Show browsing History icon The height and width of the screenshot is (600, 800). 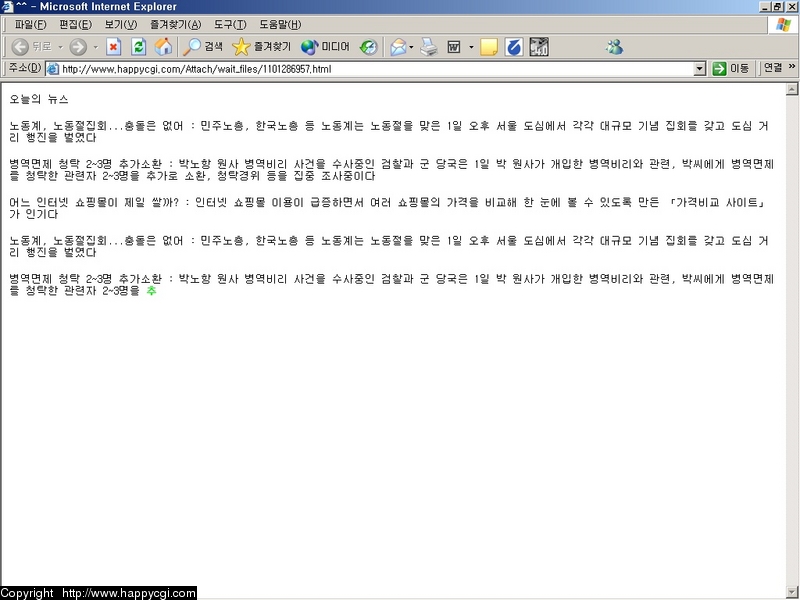tap(368, 47)
